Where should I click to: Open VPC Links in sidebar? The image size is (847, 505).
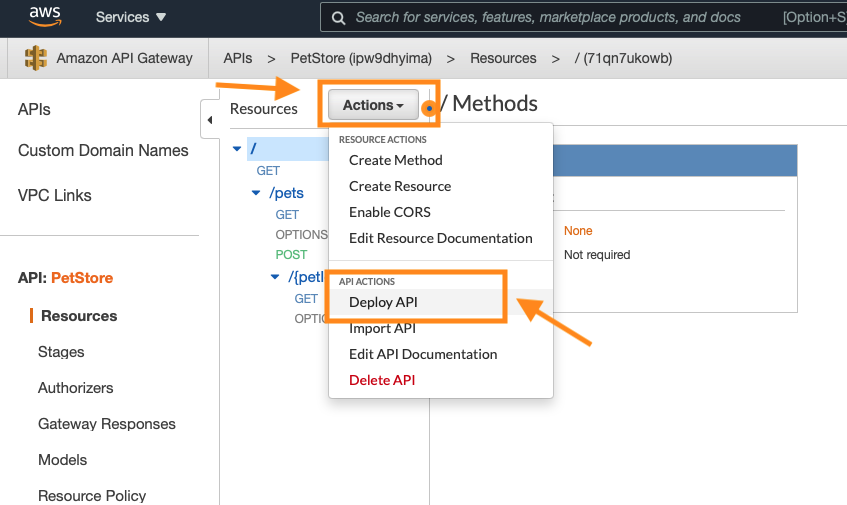tap(55, 195)
